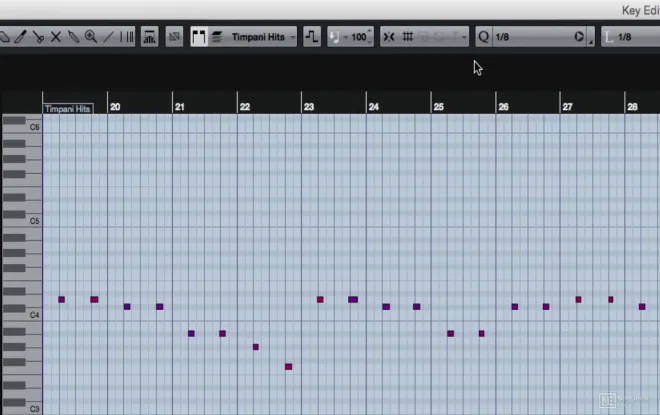Viewport: 660px width, 415px height.
Task: Click bar 25 in the ruler
Action: click(439, 107)
